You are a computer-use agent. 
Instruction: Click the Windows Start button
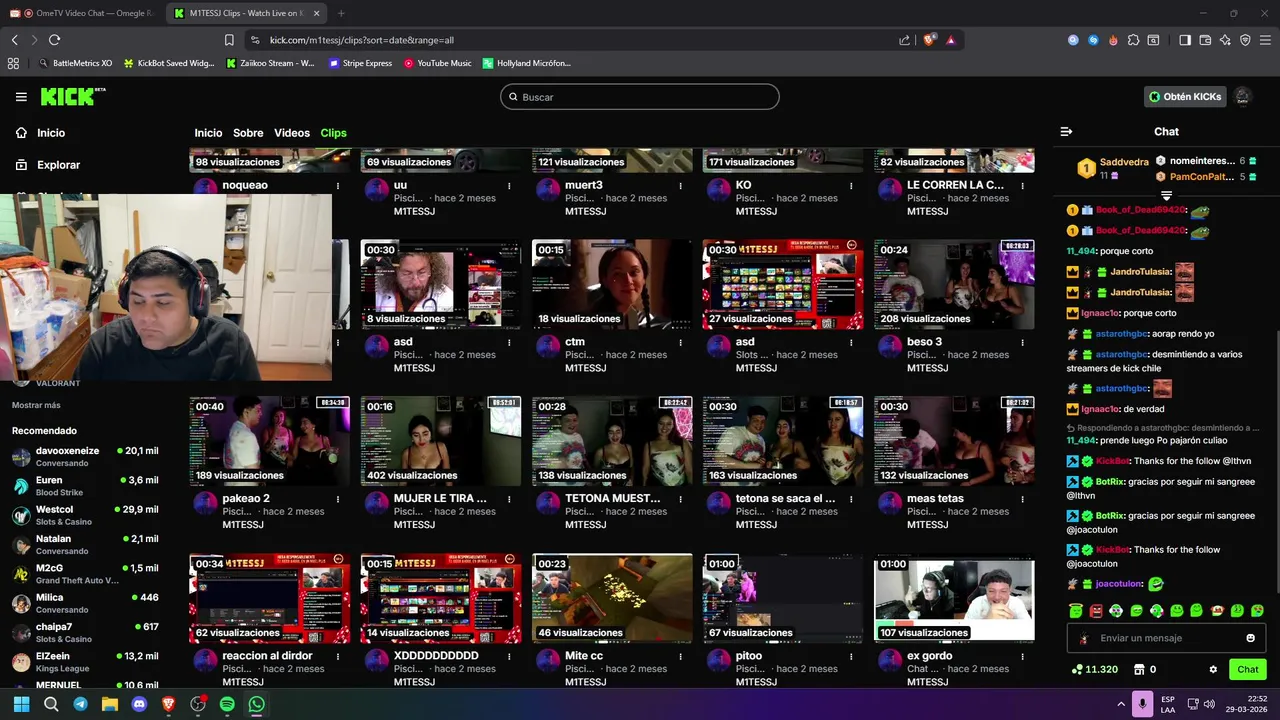[x=21, y=704]
